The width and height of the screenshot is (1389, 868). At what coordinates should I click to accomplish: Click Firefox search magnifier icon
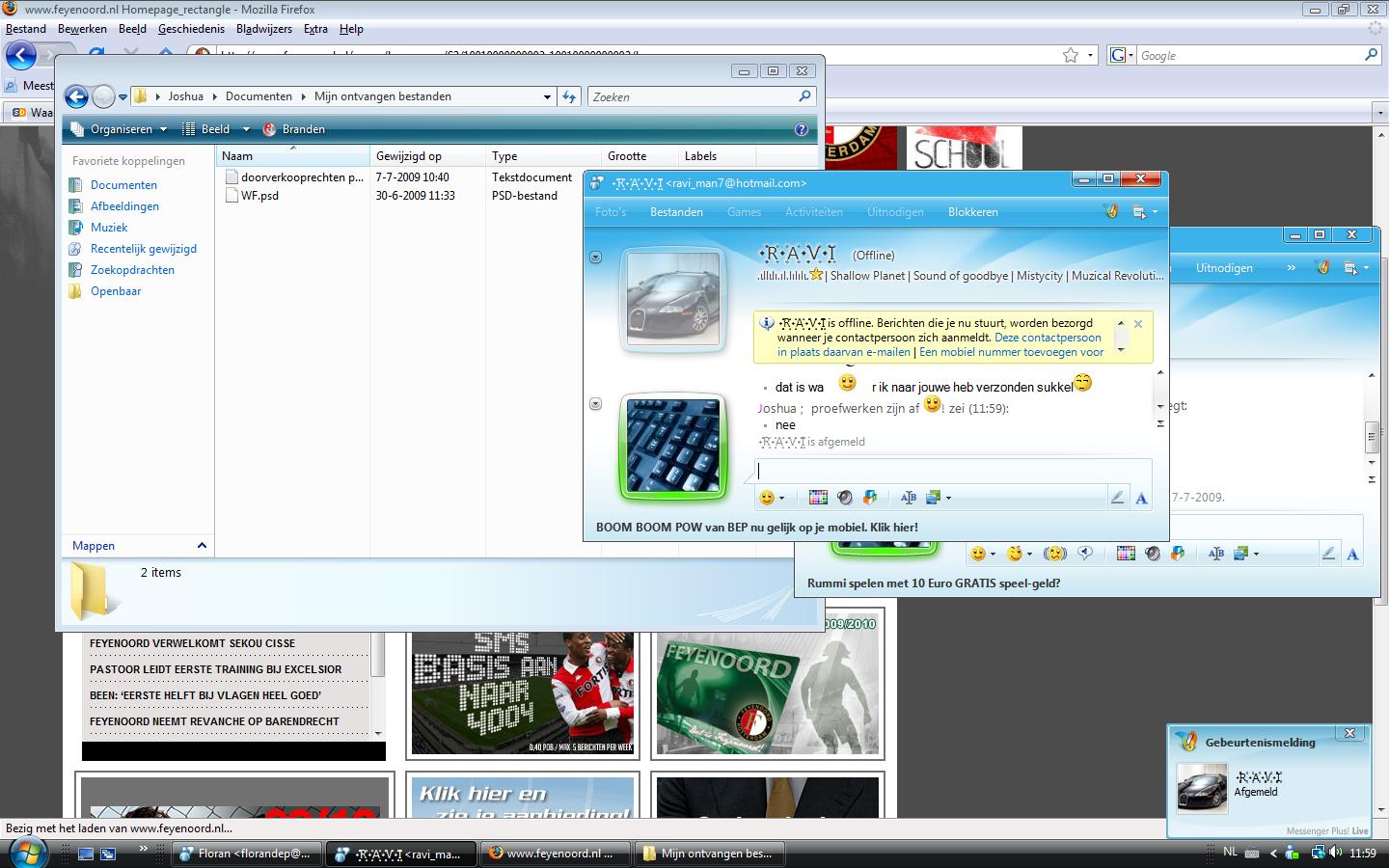(1371, 55)
